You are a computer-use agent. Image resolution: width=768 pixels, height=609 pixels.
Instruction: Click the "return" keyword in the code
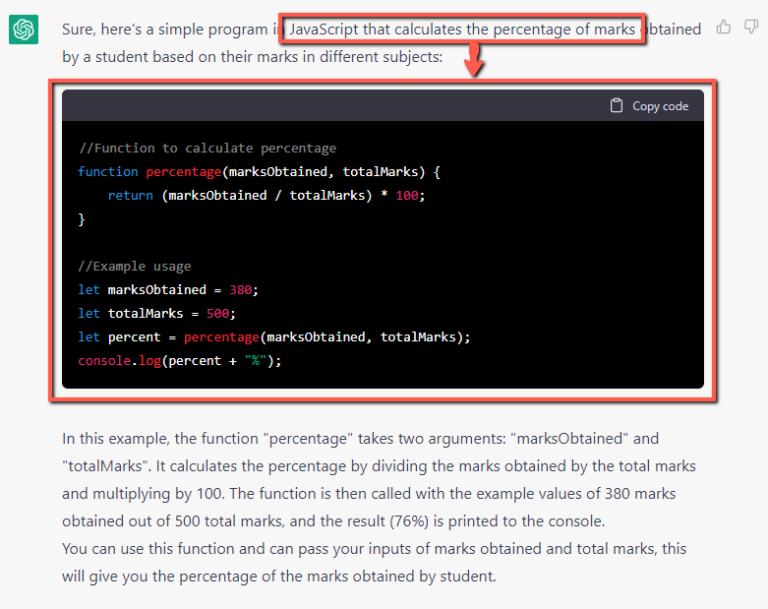pyautogui.click(x=130, y=196)
